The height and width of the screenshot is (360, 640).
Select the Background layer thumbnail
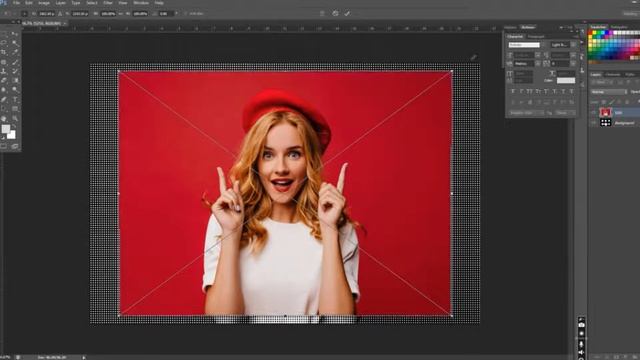(606, 122)
